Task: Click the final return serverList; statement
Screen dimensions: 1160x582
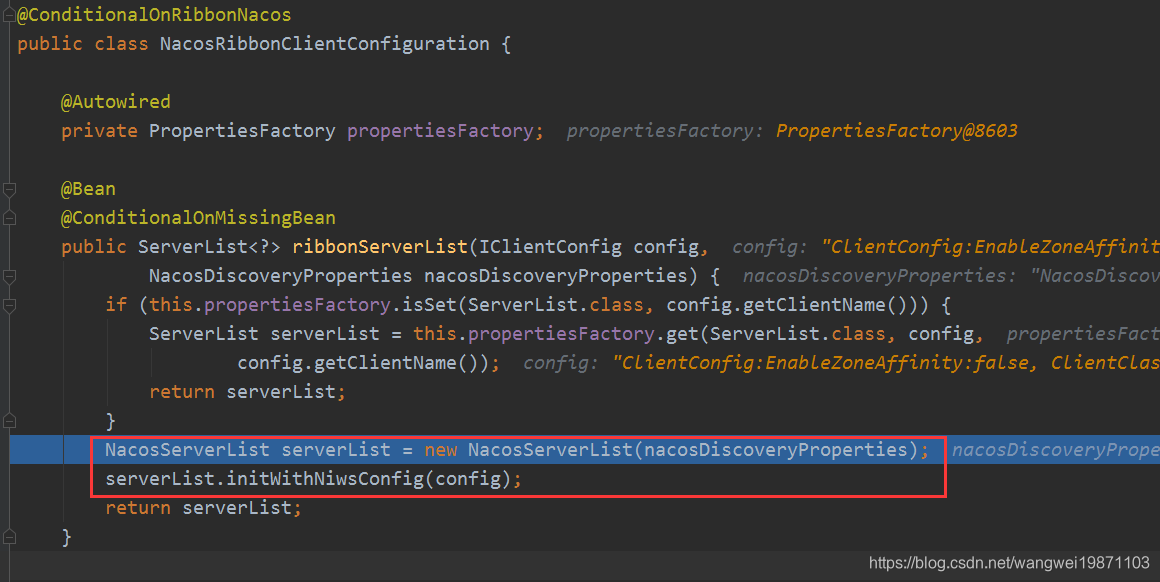Action: (x=203, y=508)
